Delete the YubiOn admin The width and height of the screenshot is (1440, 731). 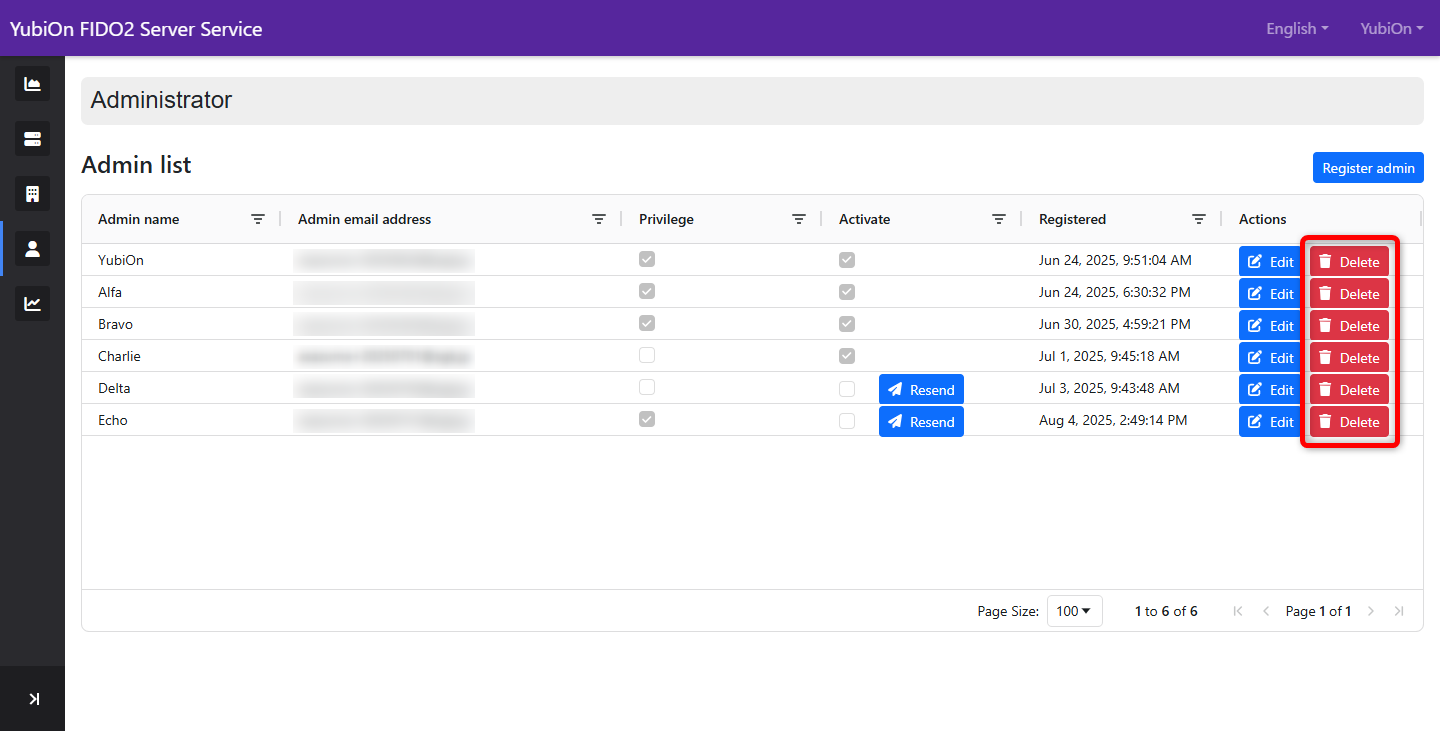[1349, 262]
